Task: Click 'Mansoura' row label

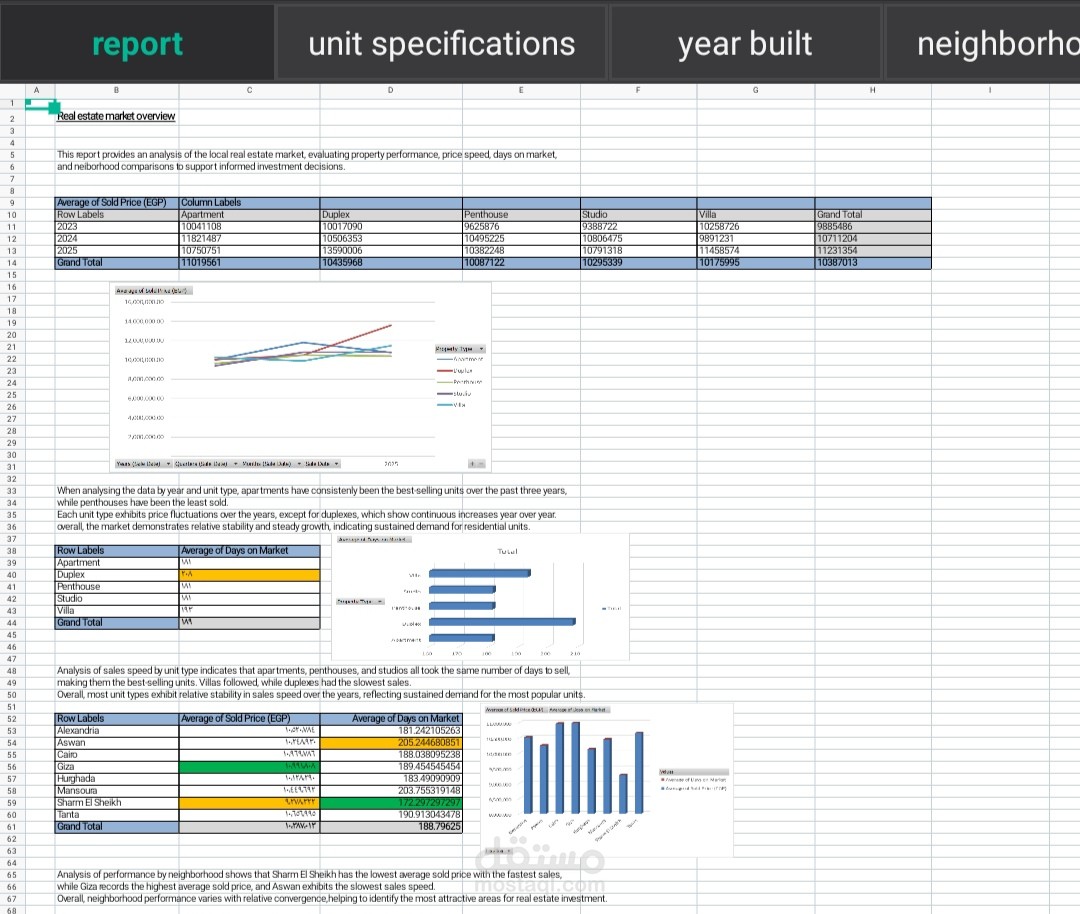Action: tap(117, 791)
